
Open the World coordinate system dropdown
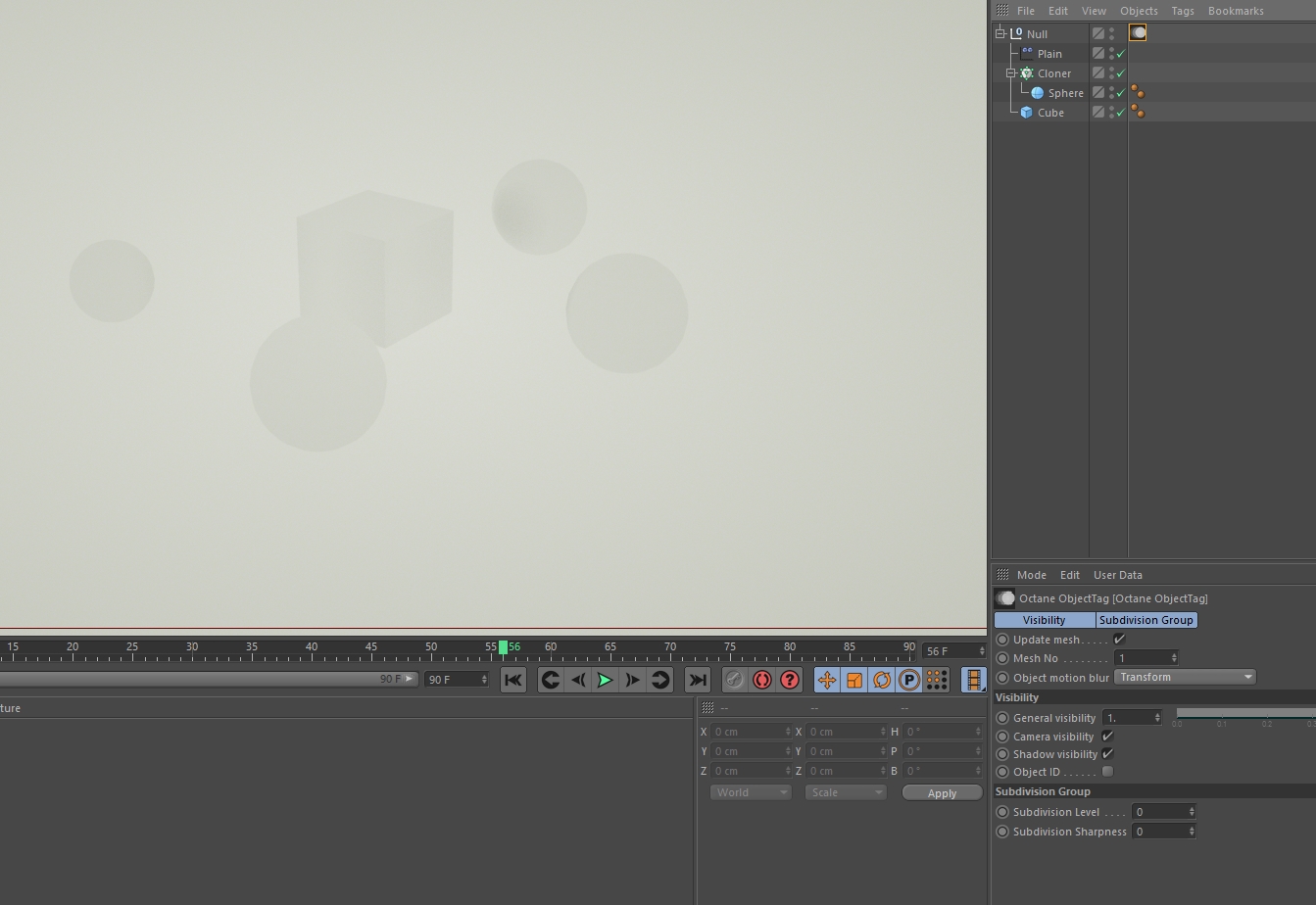[751, 792]
